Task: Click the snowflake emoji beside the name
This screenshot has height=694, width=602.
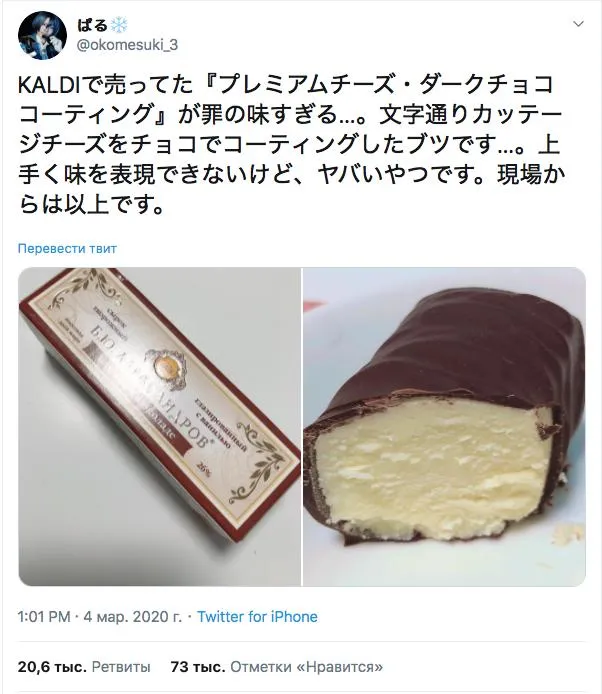Action: pos(119,25)
